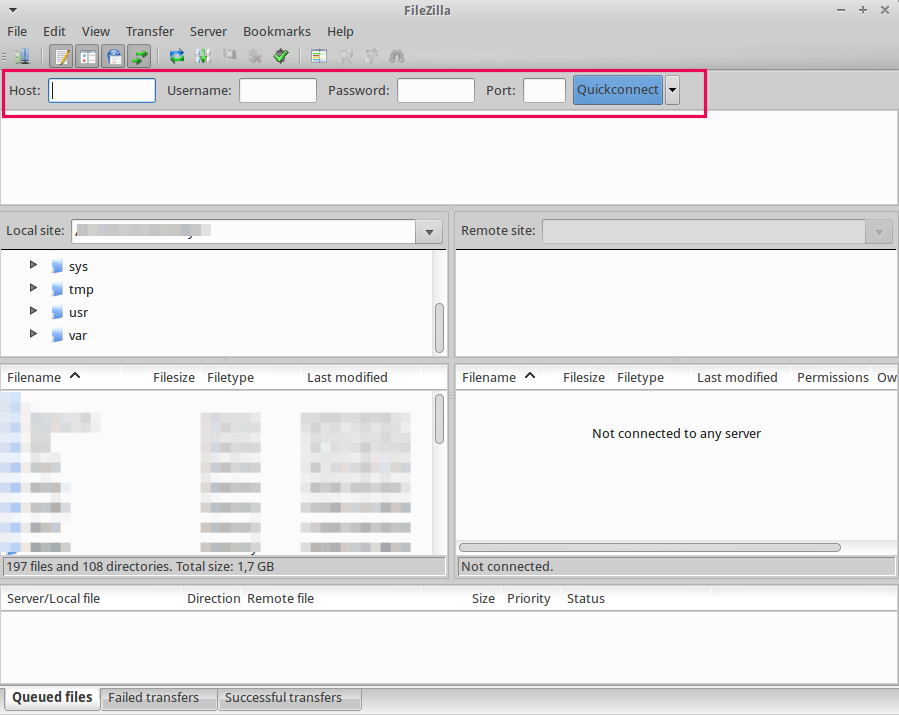The width and height of the screenshot is (899, 715).
Task: Click the Remote file queue column header
Action: coord(333,599)
